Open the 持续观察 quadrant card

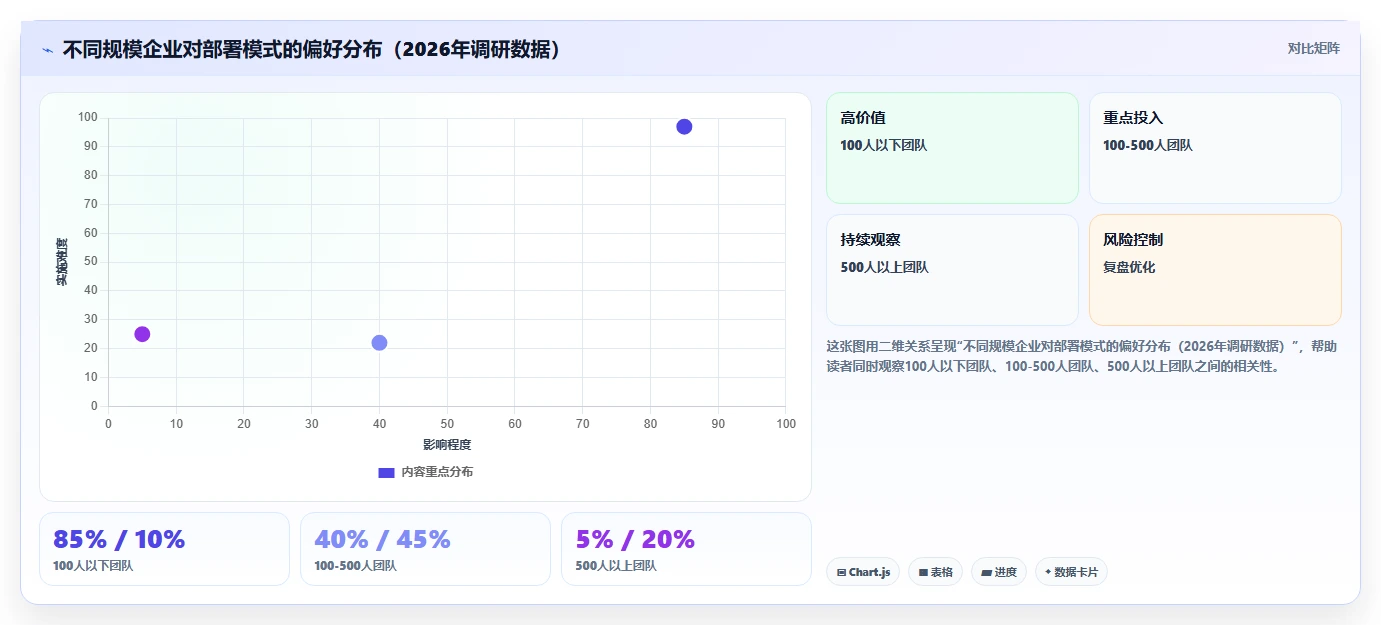coord(952,270)
